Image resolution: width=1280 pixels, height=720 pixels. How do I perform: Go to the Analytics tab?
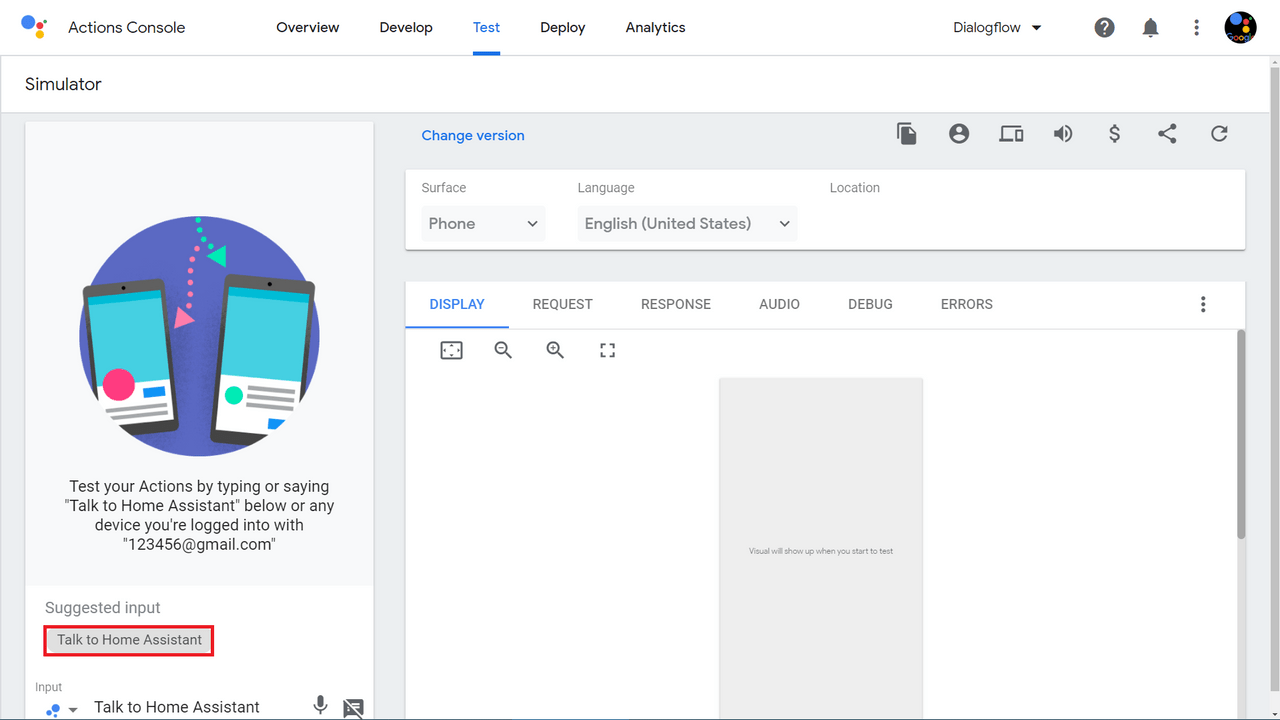click(656, 28)
